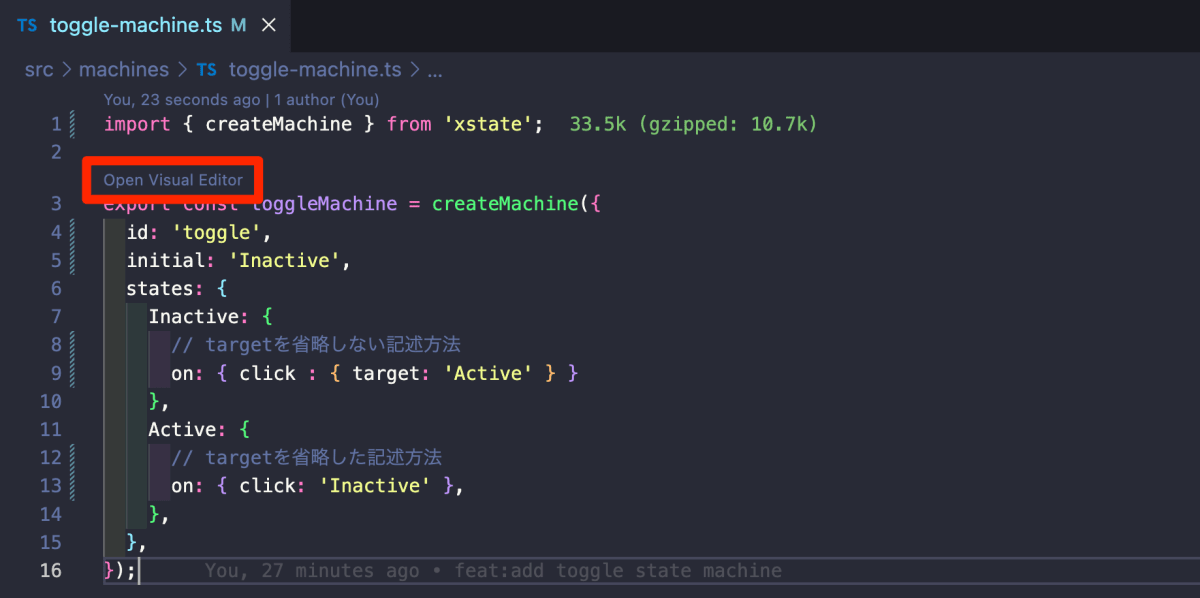1200x598 pixels.
Task: Click the word 'createMachine' in the import
Action: click(x=279, y=125)
